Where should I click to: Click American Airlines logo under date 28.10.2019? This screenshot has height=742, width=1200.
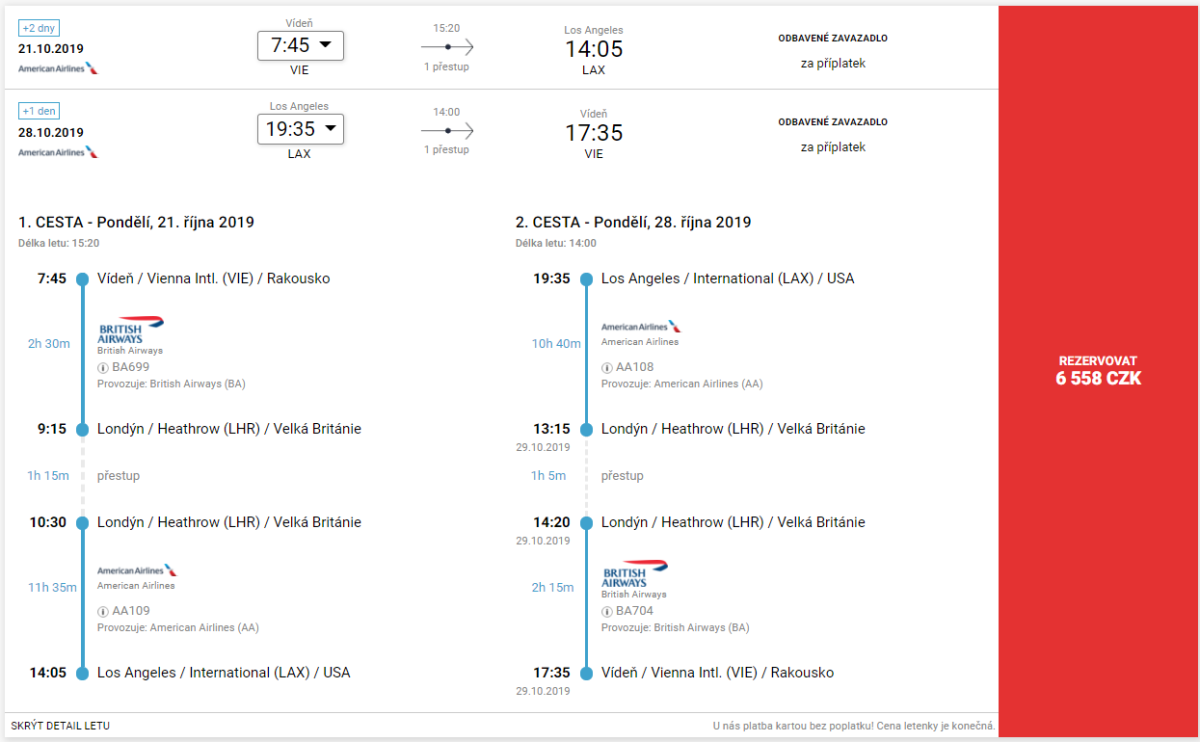[x=58, y=152]
